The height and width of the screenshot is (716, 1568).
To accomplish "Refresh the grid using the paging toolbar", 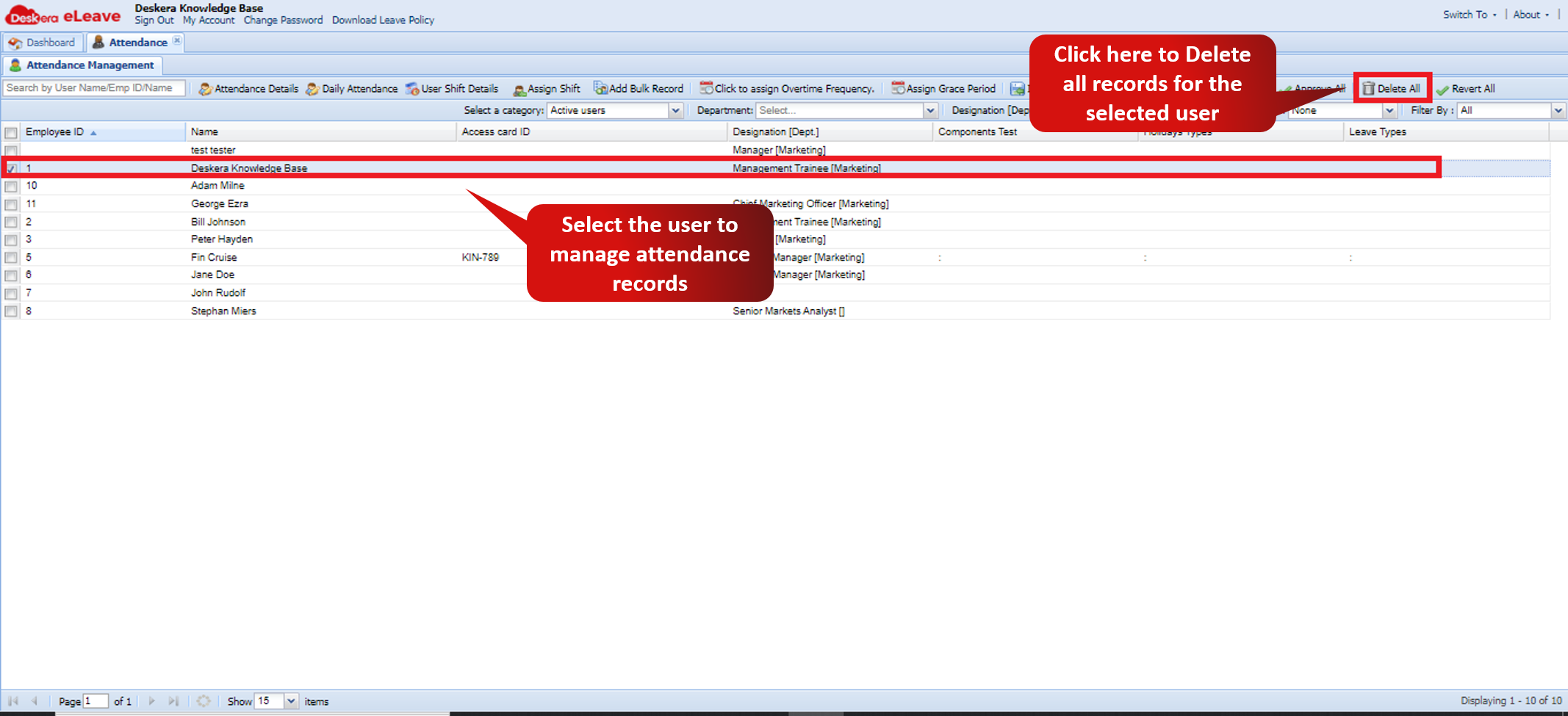I will click(204, 701).
